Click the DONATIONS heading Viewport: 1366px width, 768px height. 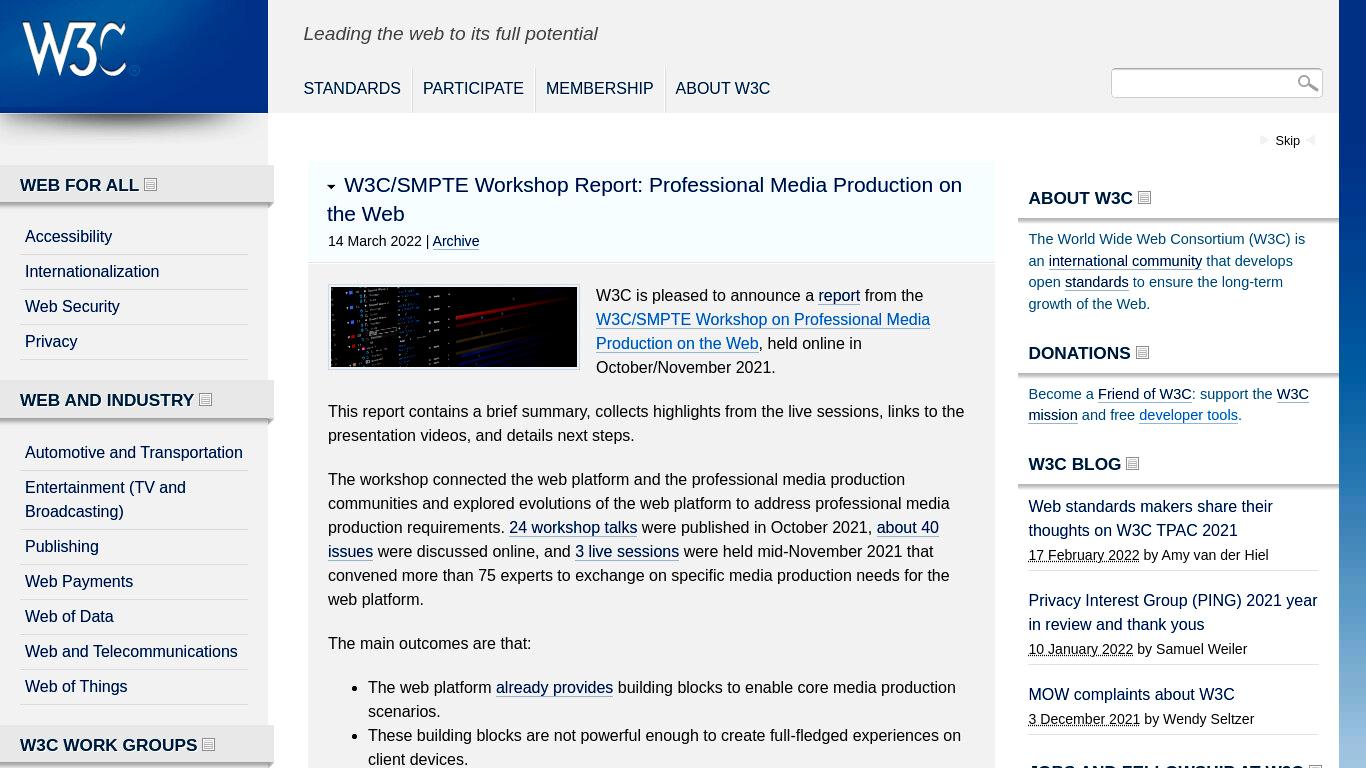click(1079, 353)
